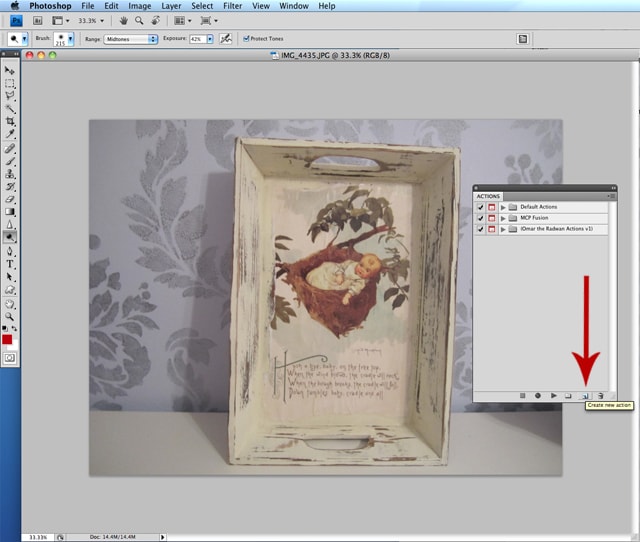640x542 pixels.
Task: Select the Magic Wand tool
Action: [x=9, y=109]
